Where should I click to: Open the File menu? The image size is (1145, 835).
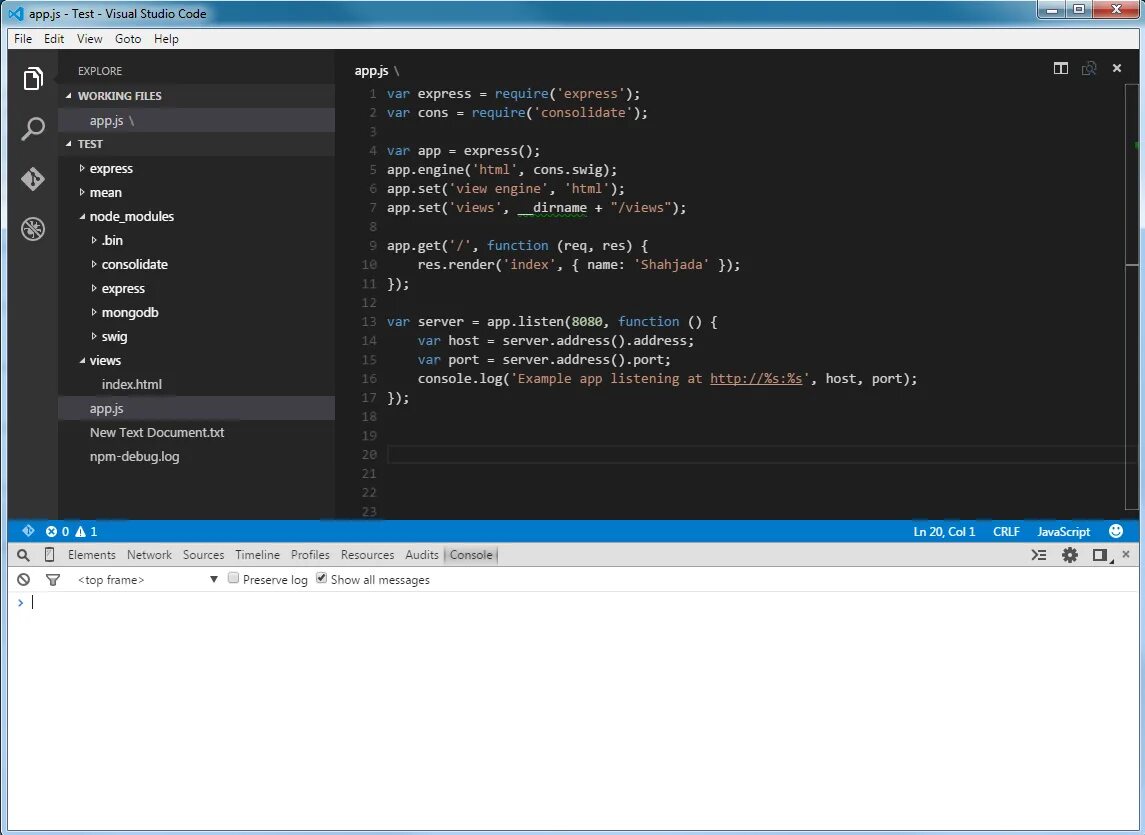pos(23,39)
